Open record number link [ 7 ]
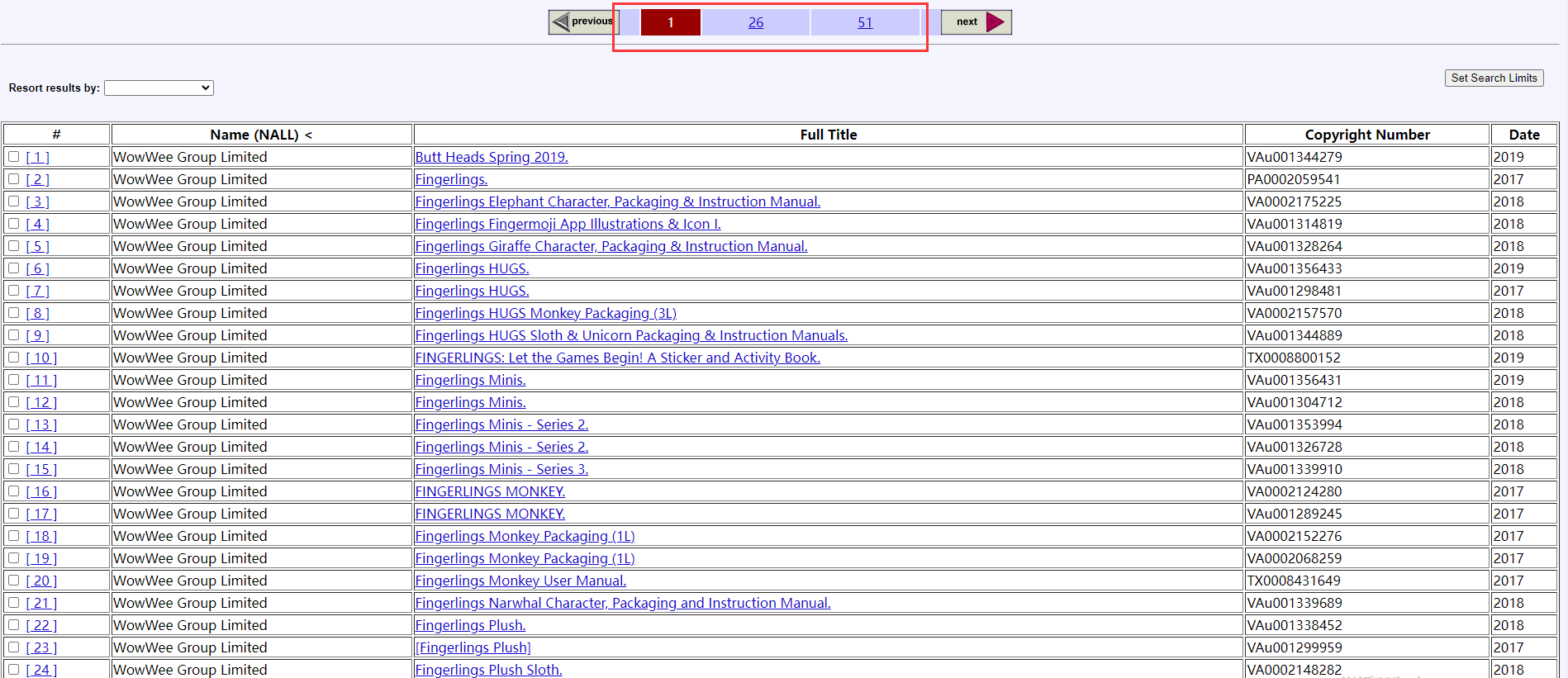The width and height of the screenshot is (1568, 678). [x=37, y=291]
